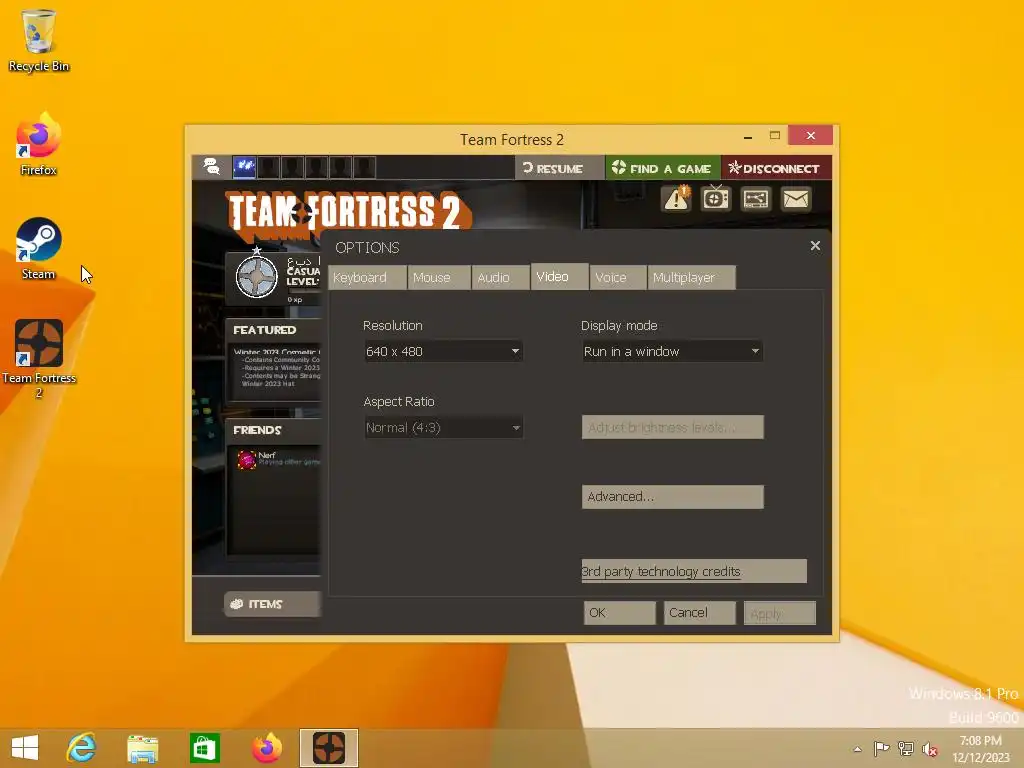Select the Video tab
Image resolution: width=1024 pixels, height=768 pixels.
pos(560,276)
